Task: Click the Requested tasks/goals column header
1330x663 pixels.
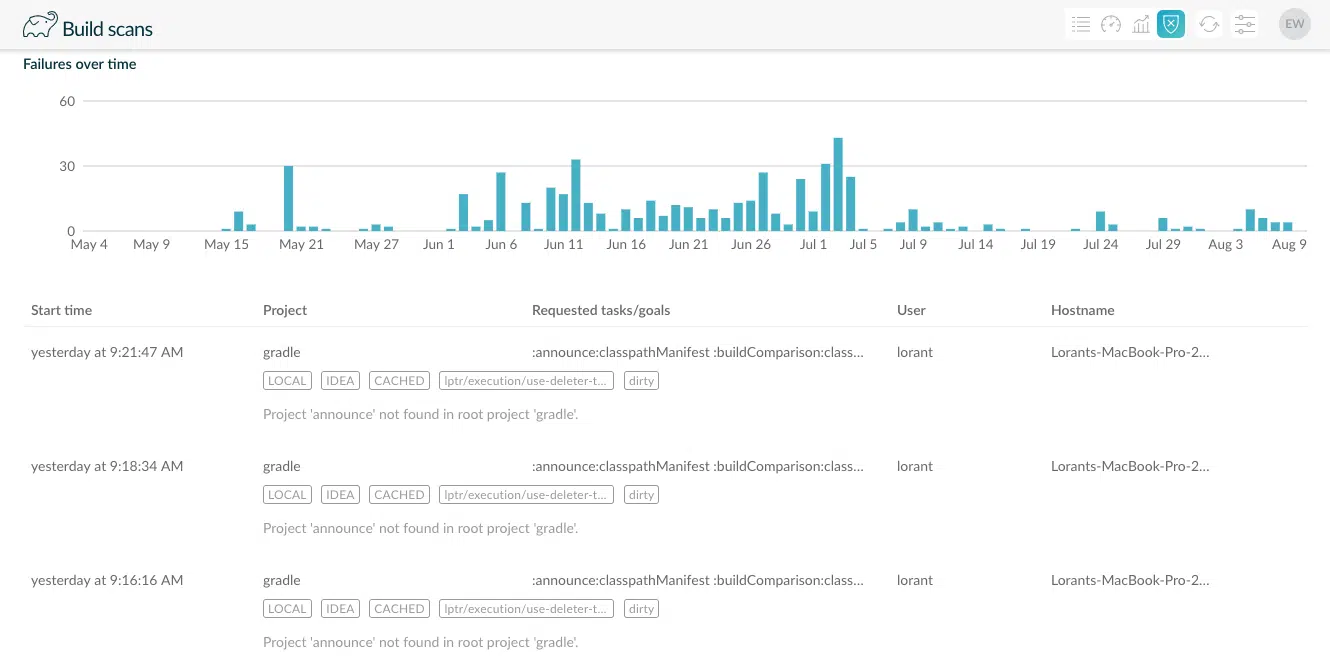Action: click(601, 310)
